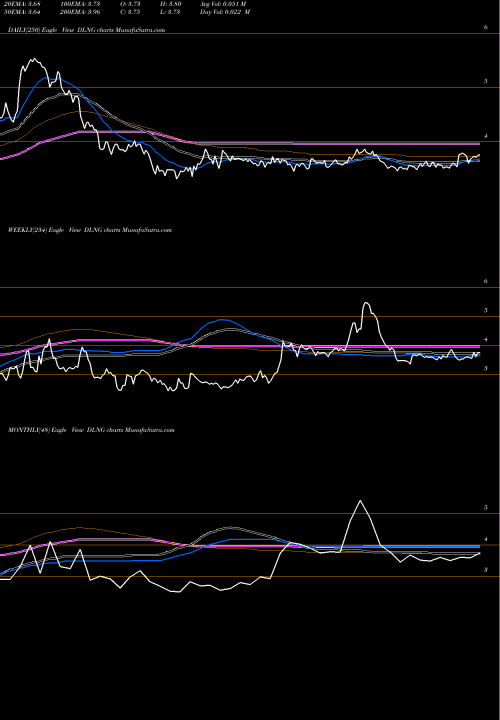Click price label 4 on daily chart axis
The width and height of the screenshot is (500, 720).
[x=485, y=136]
